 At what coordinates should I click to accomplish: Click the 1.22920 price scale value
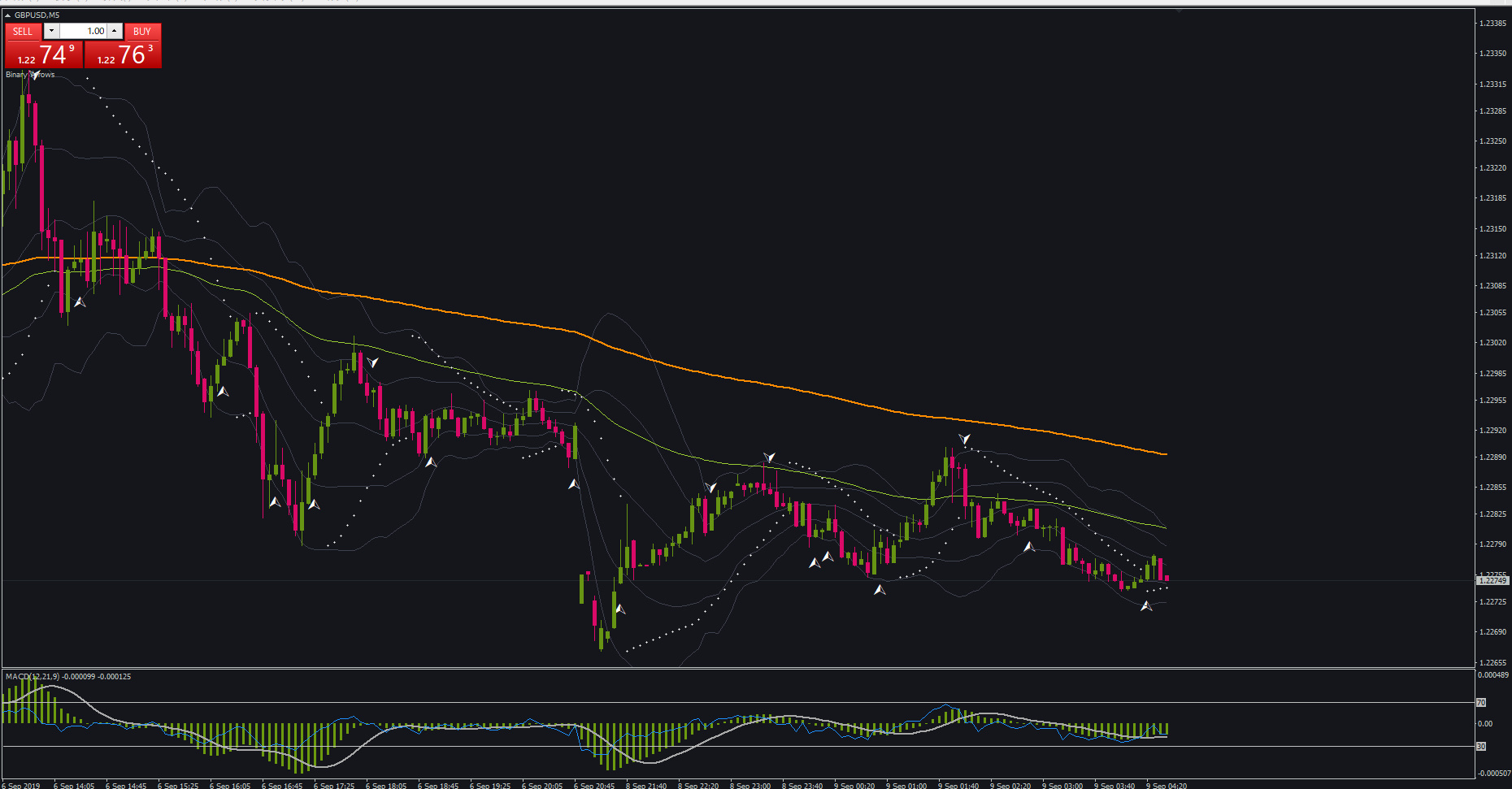[x=1492, y=431]
